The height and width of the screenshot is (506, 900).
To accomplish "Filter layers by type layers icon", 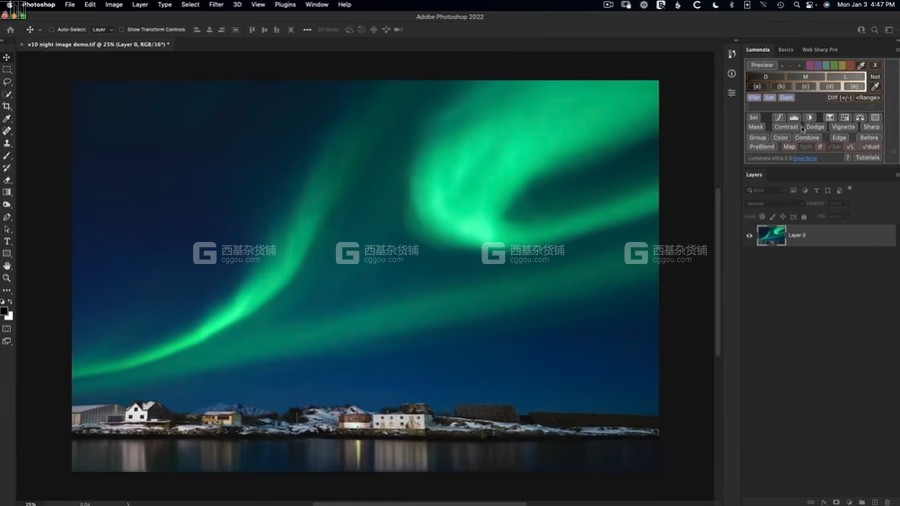I will point(816,190).
